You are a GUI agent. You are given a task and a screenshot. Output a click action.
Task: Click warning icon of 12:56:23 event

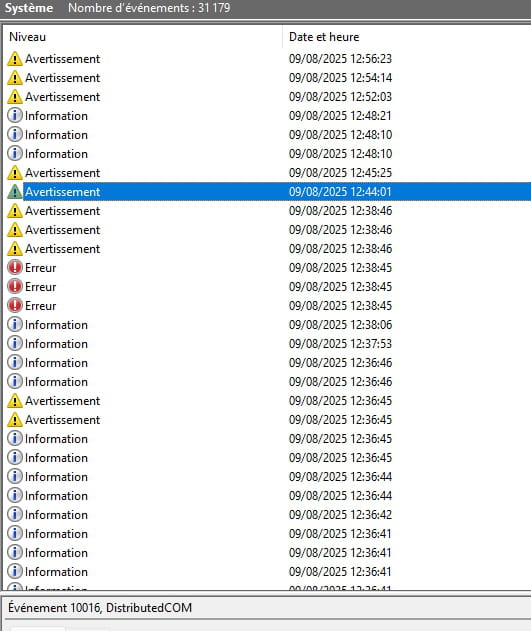click(x=15, y=59)
